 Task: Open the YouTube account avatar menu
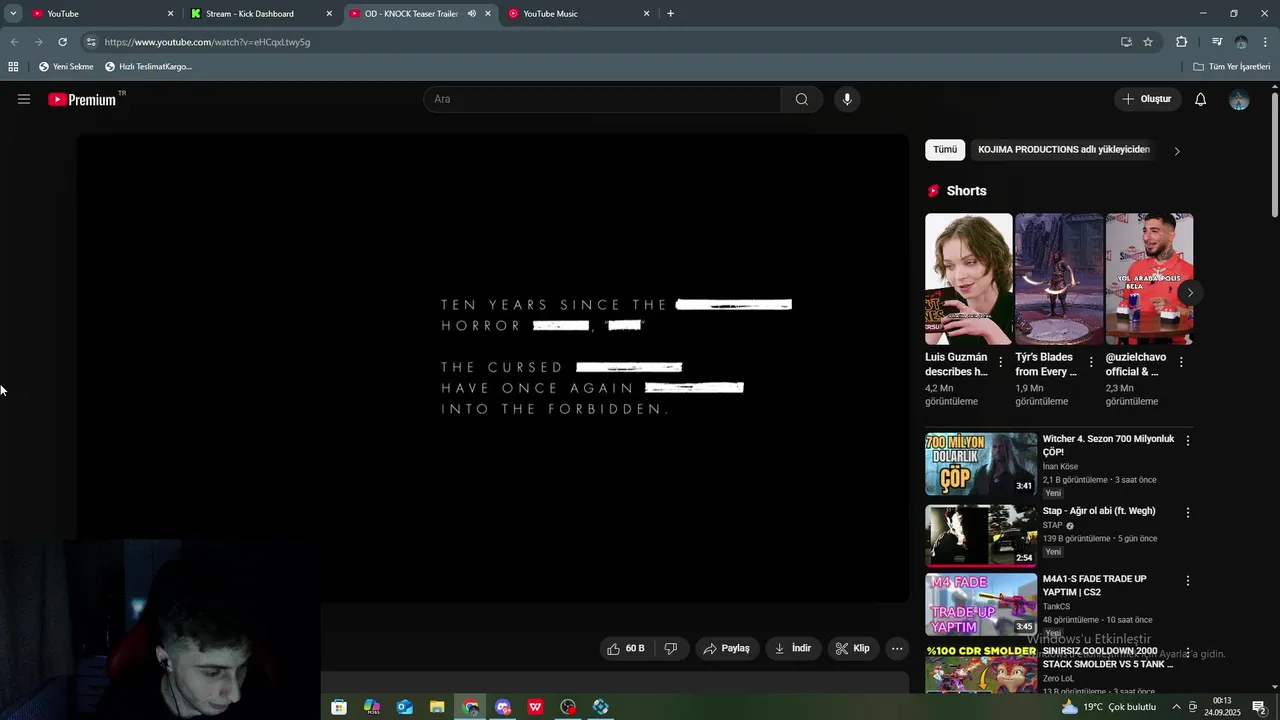pyautogui.click(x=1239, y=99)
